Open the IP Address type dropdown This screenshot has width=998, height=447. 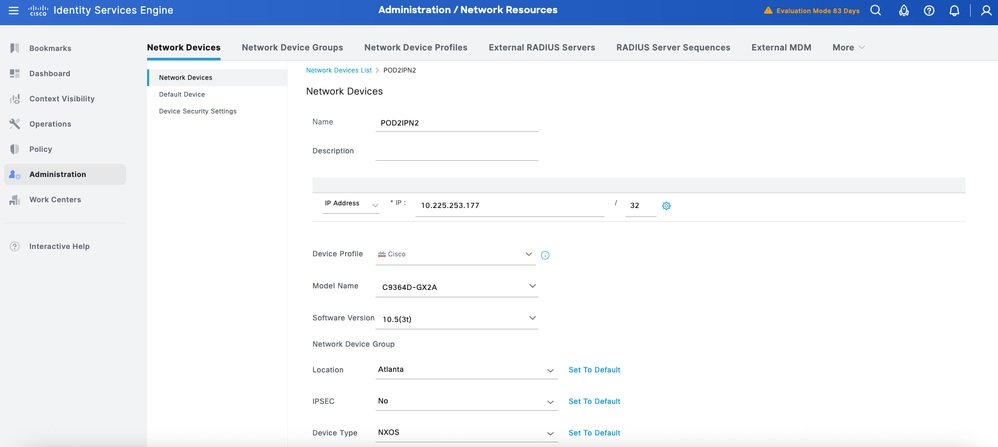coord(351,204)
